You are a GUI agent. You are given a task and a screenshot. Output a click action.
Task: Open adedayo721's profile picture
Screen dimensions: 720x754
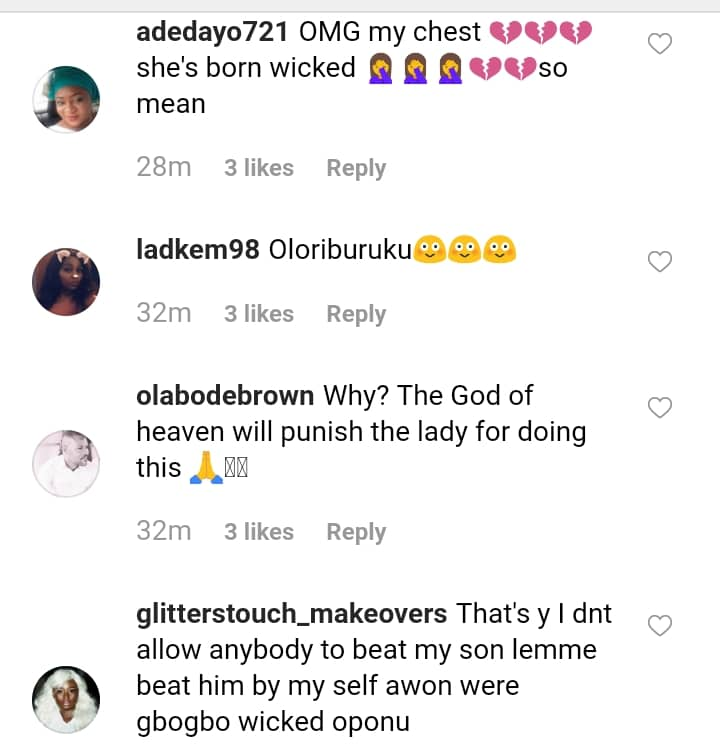coord(66,99)
